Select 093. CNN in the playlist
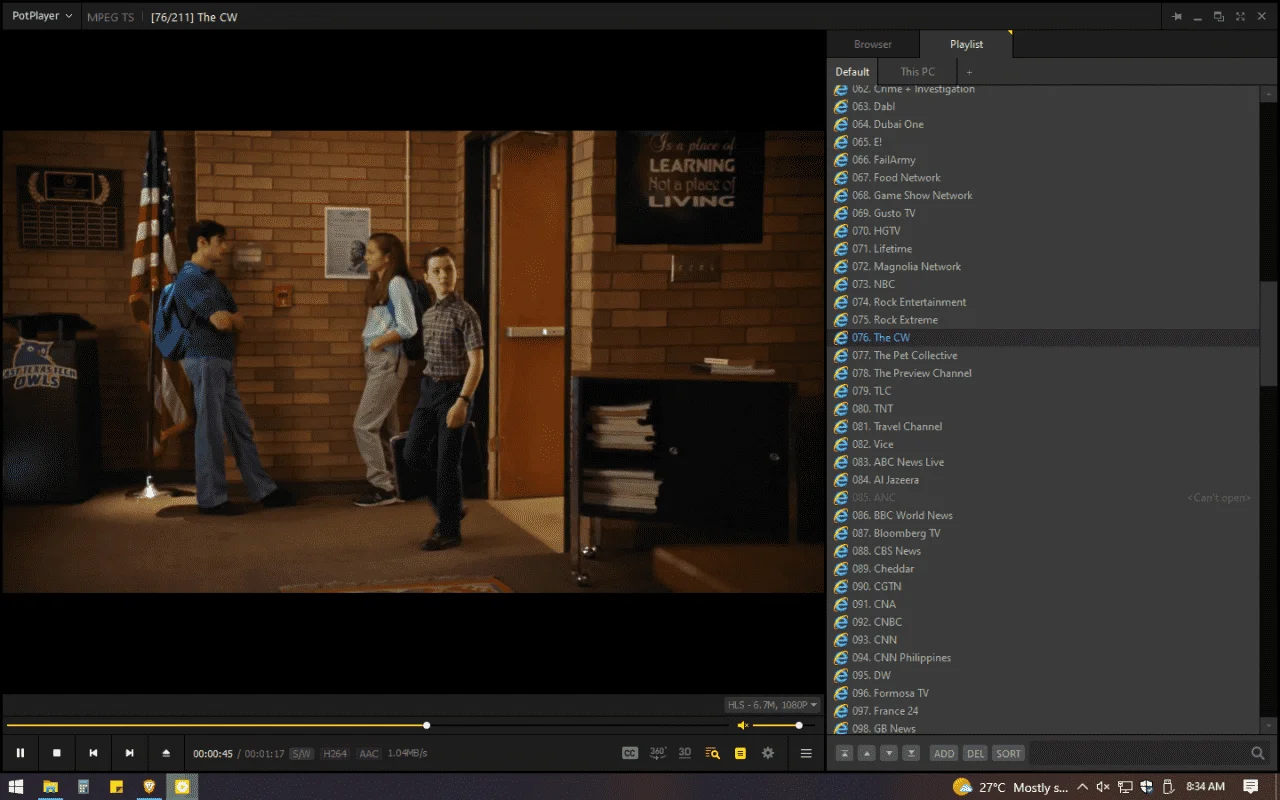Screen dimensions: 1280x800 point(1043,640)
